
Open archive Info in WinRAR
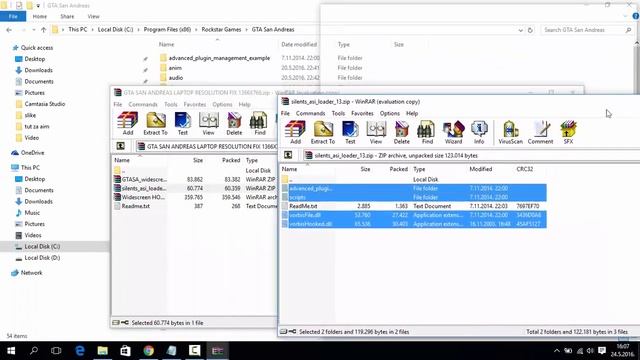tap(479, 133)
